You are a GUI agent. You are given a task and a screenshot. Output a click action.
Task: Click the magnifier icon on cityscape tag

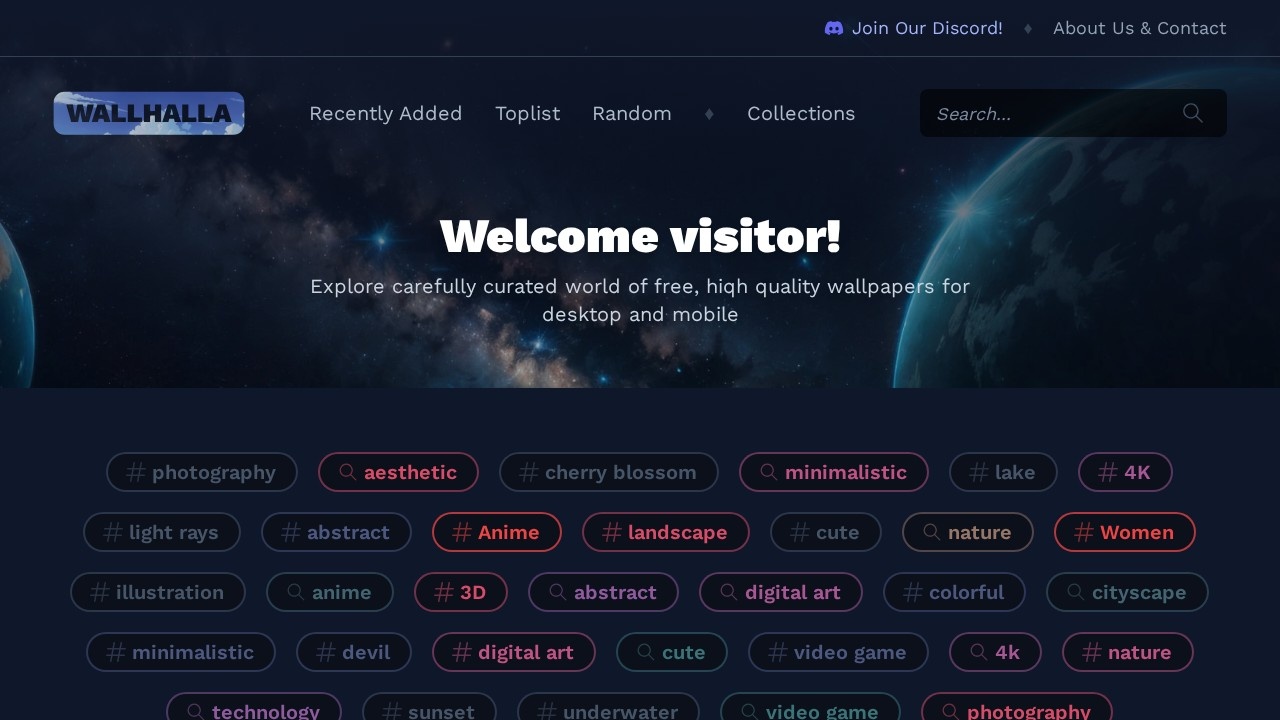(x=1076, y=592)
